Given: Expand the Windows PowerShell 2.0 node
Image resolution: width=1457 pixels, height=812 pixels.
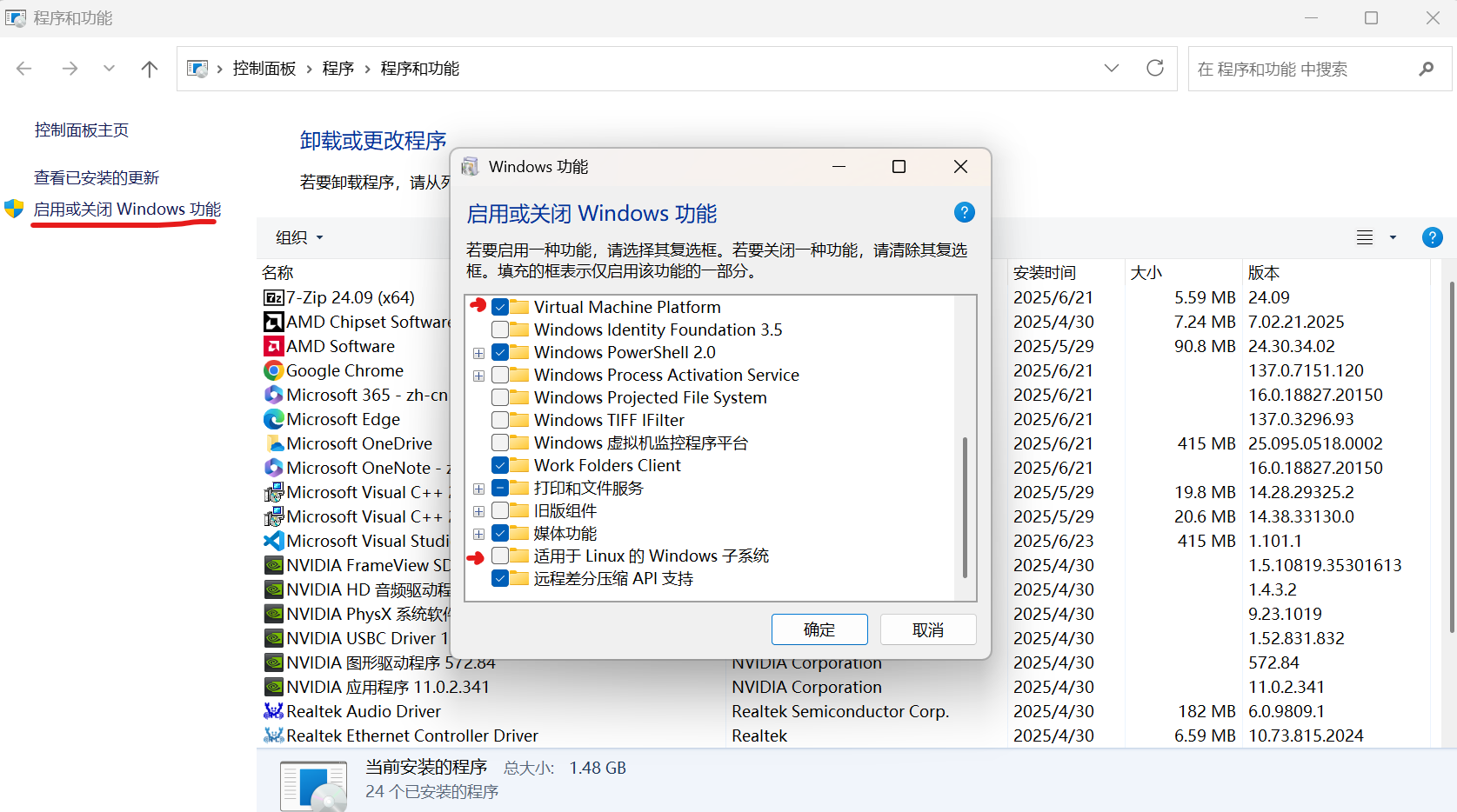Looking at the screenshot, I should (x=478, y=353).
